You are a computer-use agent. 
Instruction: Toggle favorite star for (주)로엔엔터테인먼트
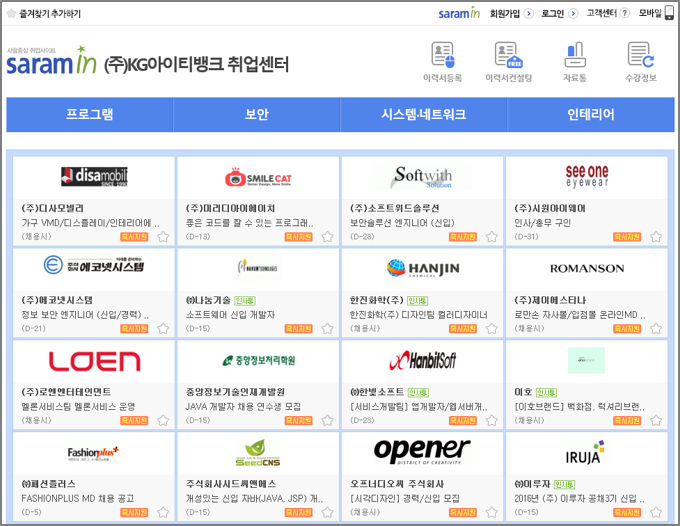pos(163,421)
